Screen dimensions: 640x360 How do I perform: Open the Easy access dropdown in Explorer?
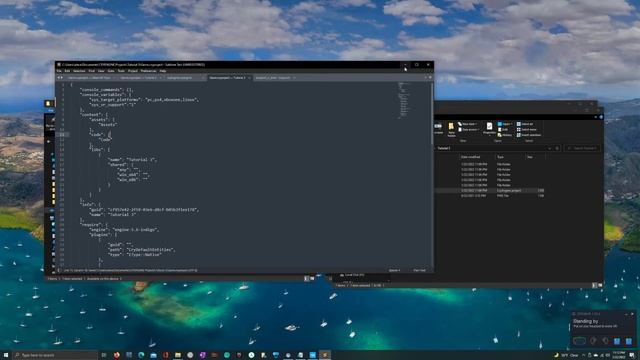click(469, 130)
